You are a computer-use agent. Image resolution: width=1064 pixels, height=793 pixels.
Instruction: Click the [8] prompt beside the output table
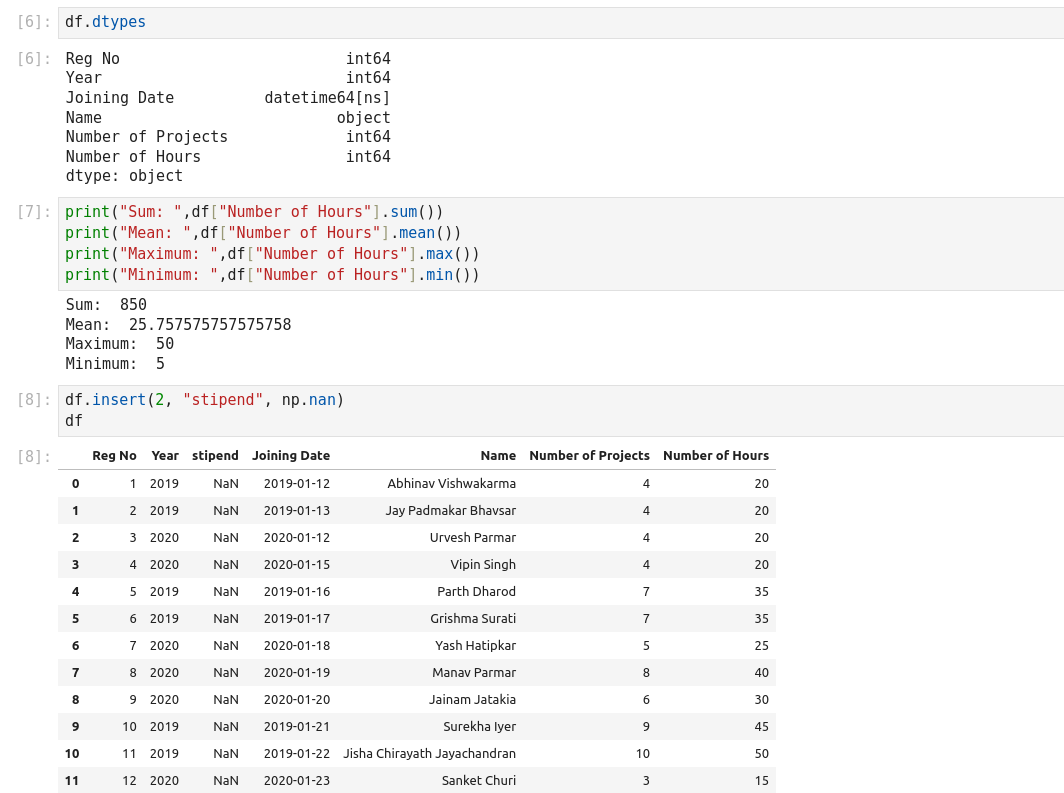point(34,457)
